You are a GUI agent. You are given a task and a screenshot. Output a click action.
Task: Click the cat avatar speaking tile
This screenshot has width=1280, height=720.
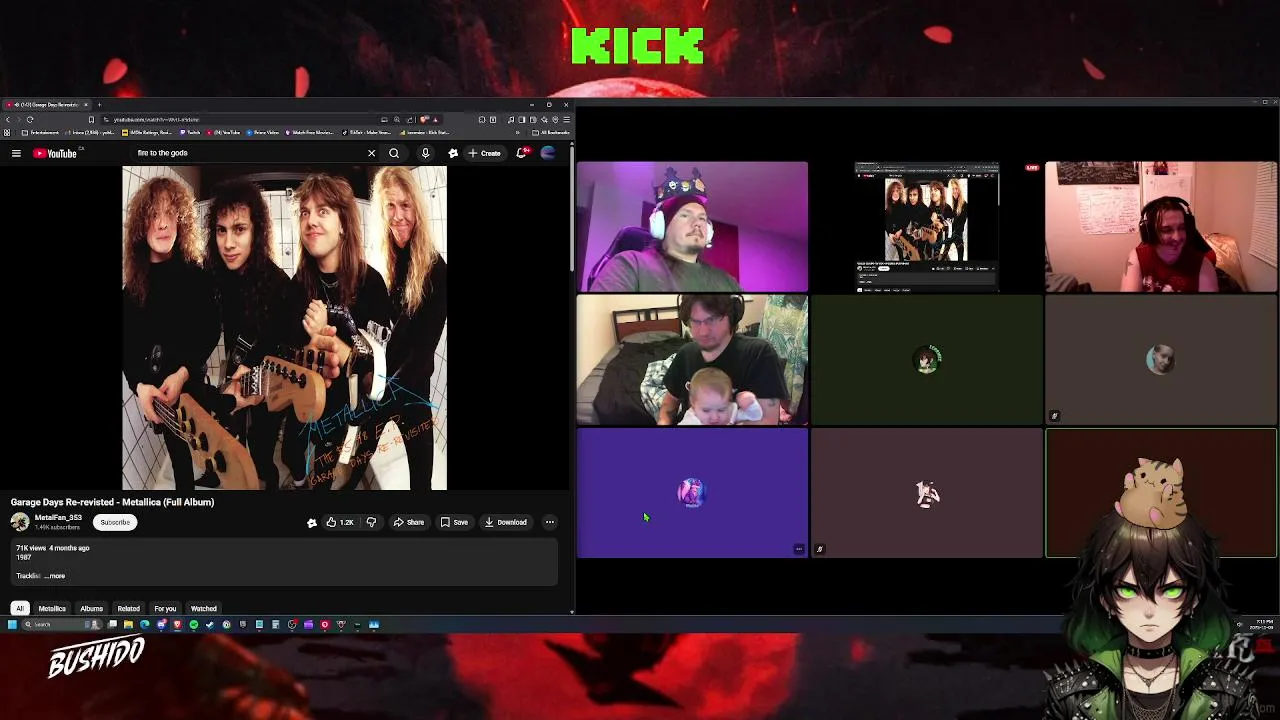(1161, 493)
